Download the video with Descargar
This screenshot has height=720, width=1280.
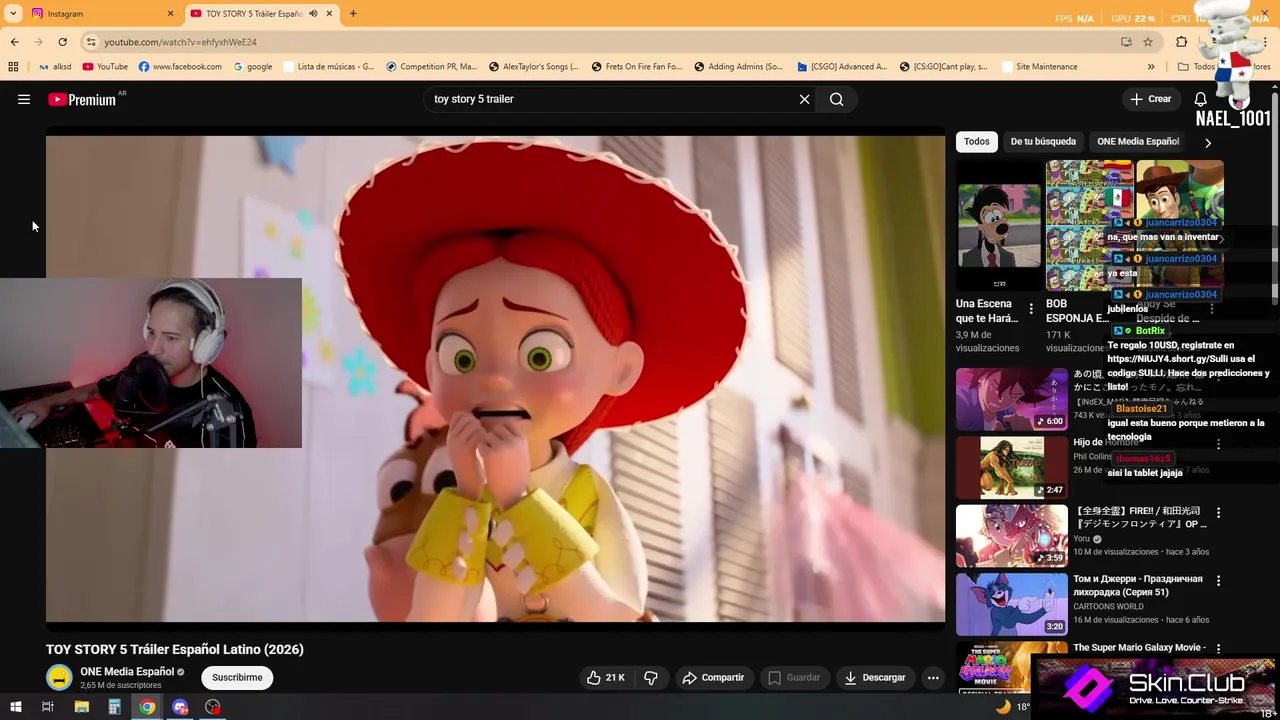click(875, 677)
